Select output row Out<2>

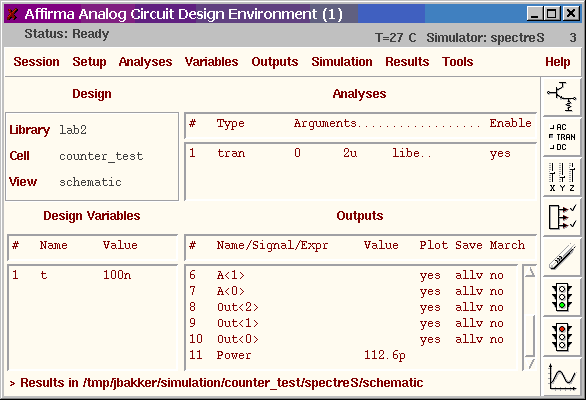pyautogui.click(x=351, y=307)
